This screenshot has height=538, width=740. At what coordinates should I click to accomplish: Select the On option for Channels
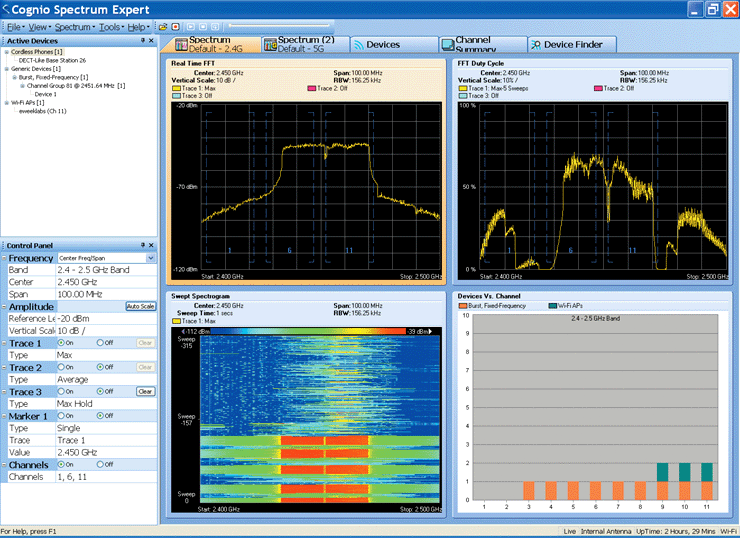[x=61, y=464]
